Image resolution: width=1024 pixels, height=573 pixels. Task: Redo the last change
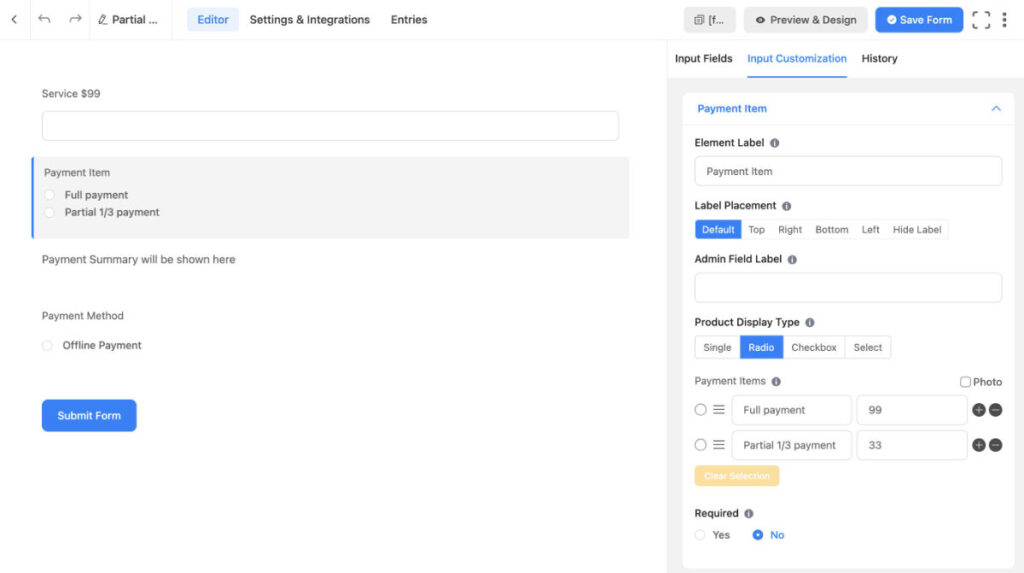point(75,20)
